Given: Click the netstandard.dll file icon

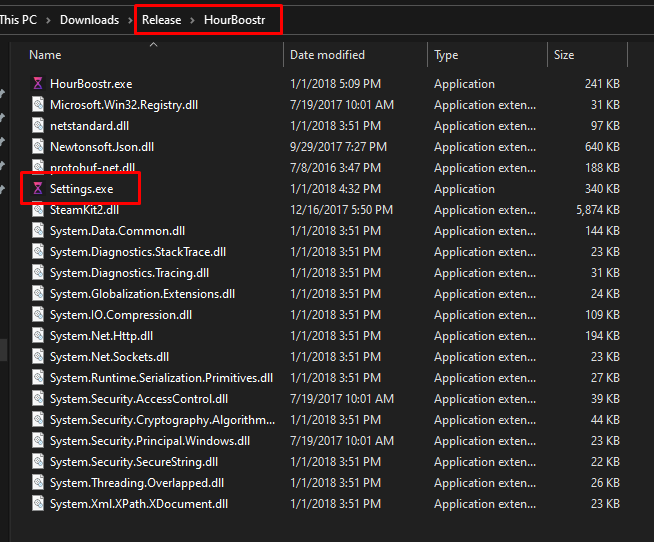Looking at the screenshot, I should (x=38, y=126).
